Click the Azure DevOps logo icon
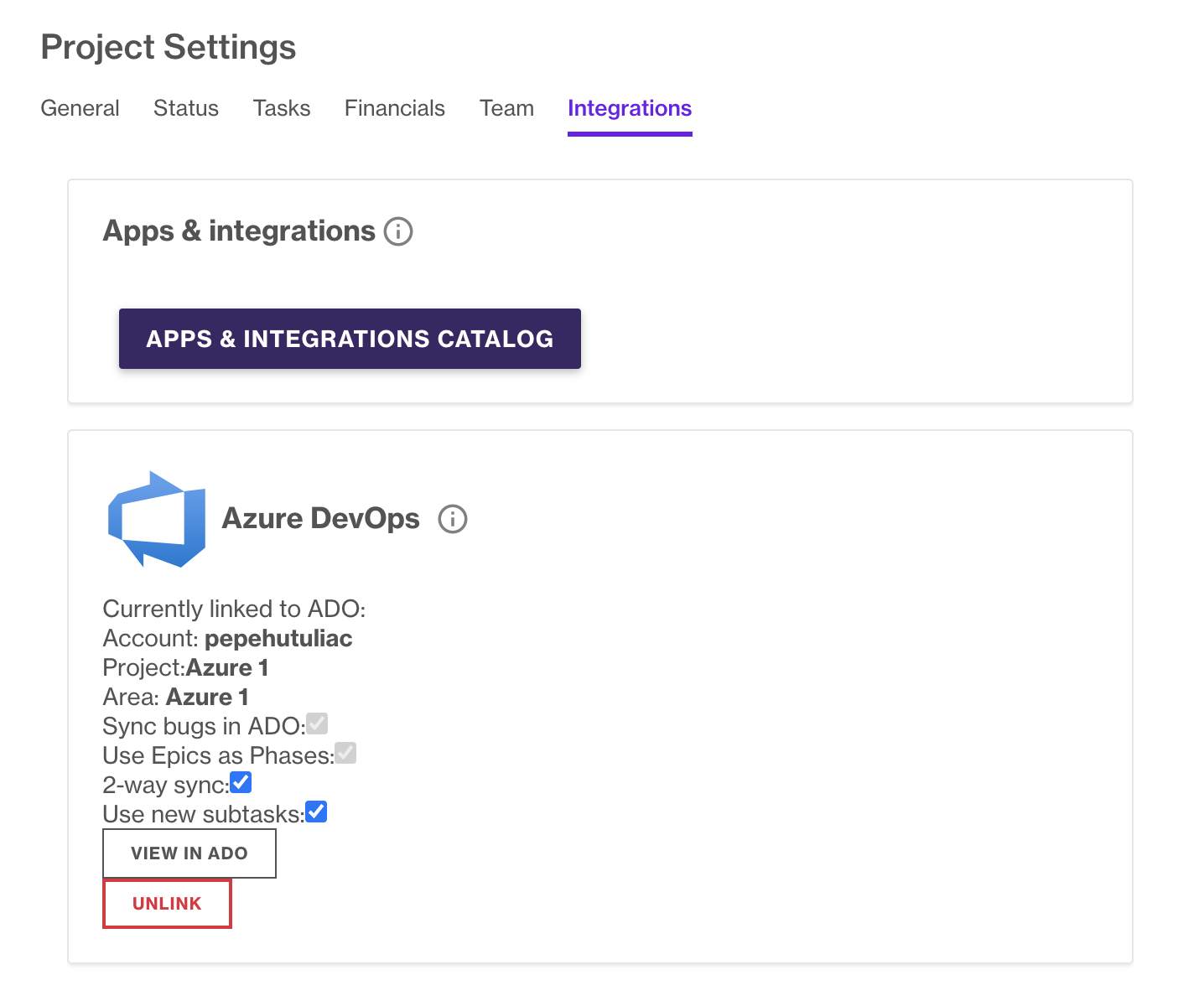1204x1001 pixels. (156, 518)
